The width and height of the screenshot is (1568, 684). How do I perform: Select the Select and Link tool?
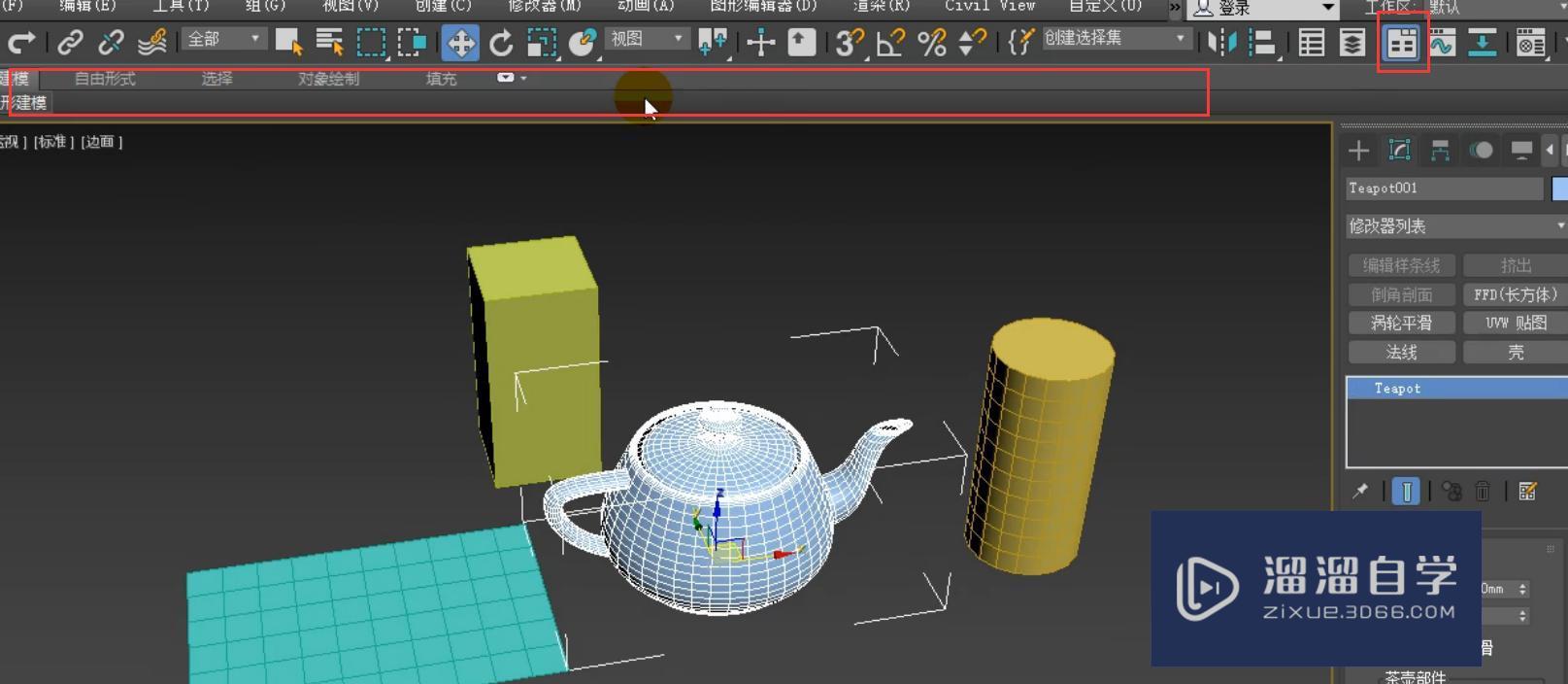pos(70,42)
